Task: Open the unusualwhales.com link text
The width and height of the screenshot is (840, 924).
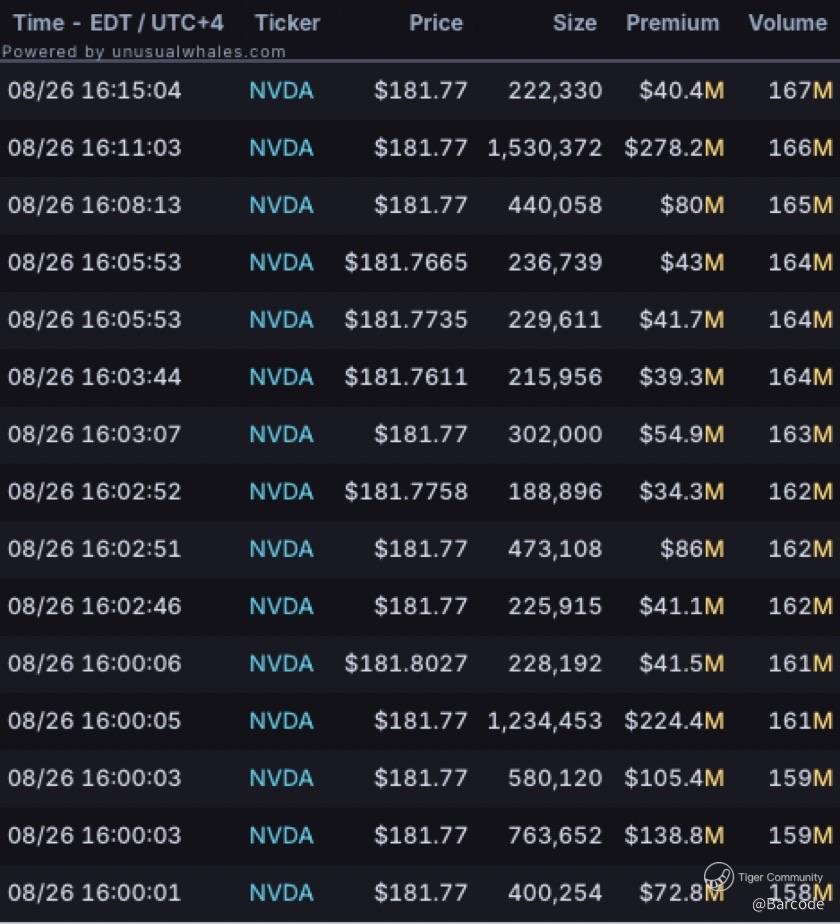Action: click(x=200, y=51)
